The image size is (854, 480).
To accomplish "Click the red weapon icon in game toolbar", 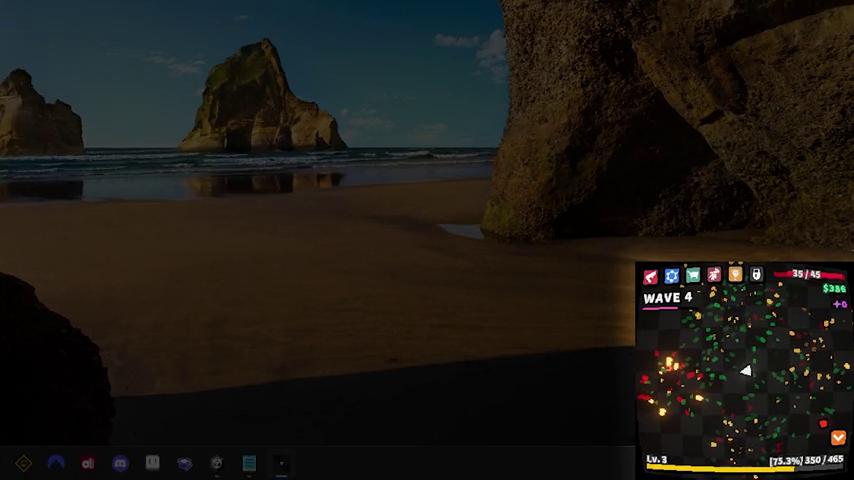I will tap(650, 276).
